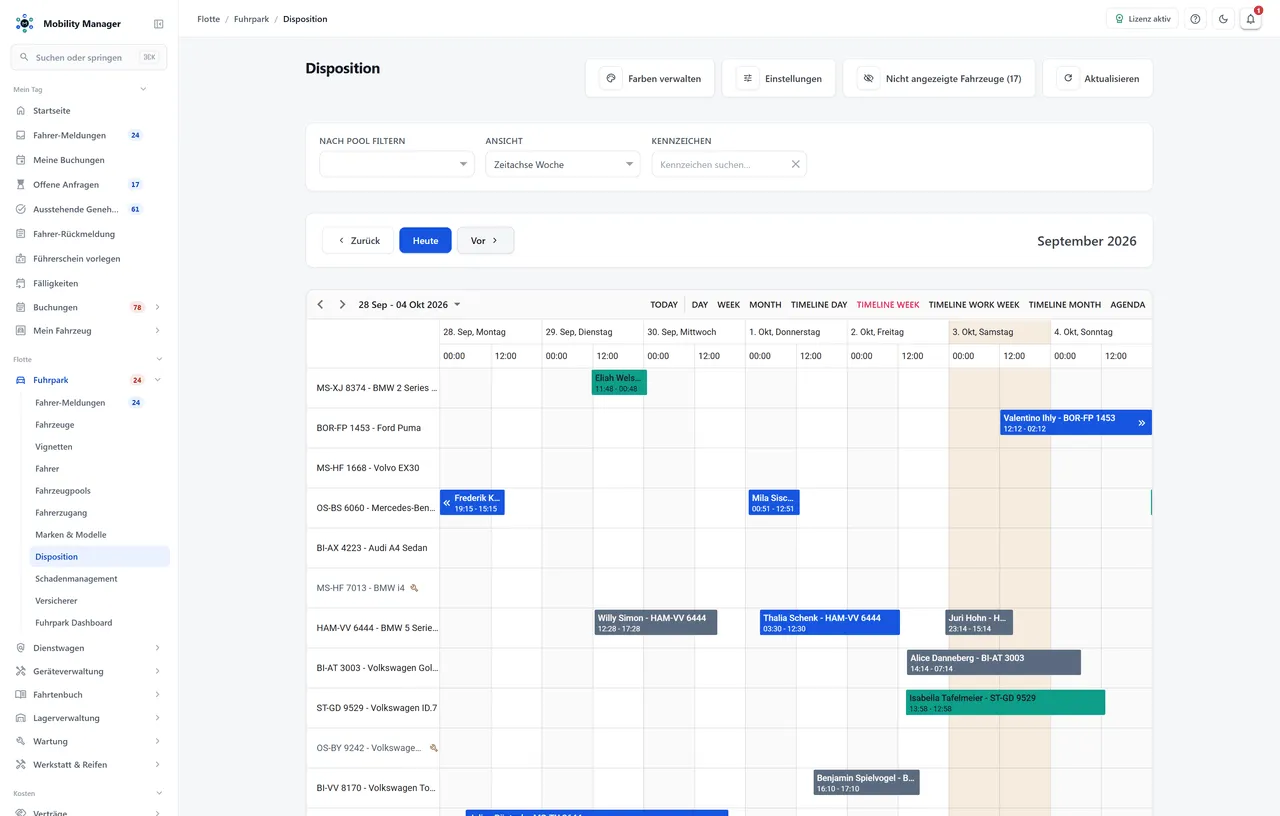Viewport: 1280px width, 816px height.
Task: Click the Lizenz aktiv badge
Action: pyautogui.click(x=1142, y=19)
